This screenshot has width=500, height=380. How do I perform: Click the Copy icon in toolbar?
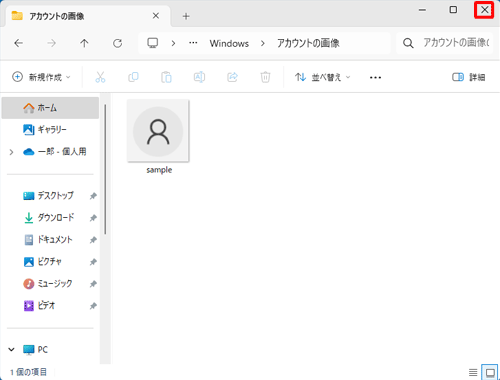[x=133, y=77]
